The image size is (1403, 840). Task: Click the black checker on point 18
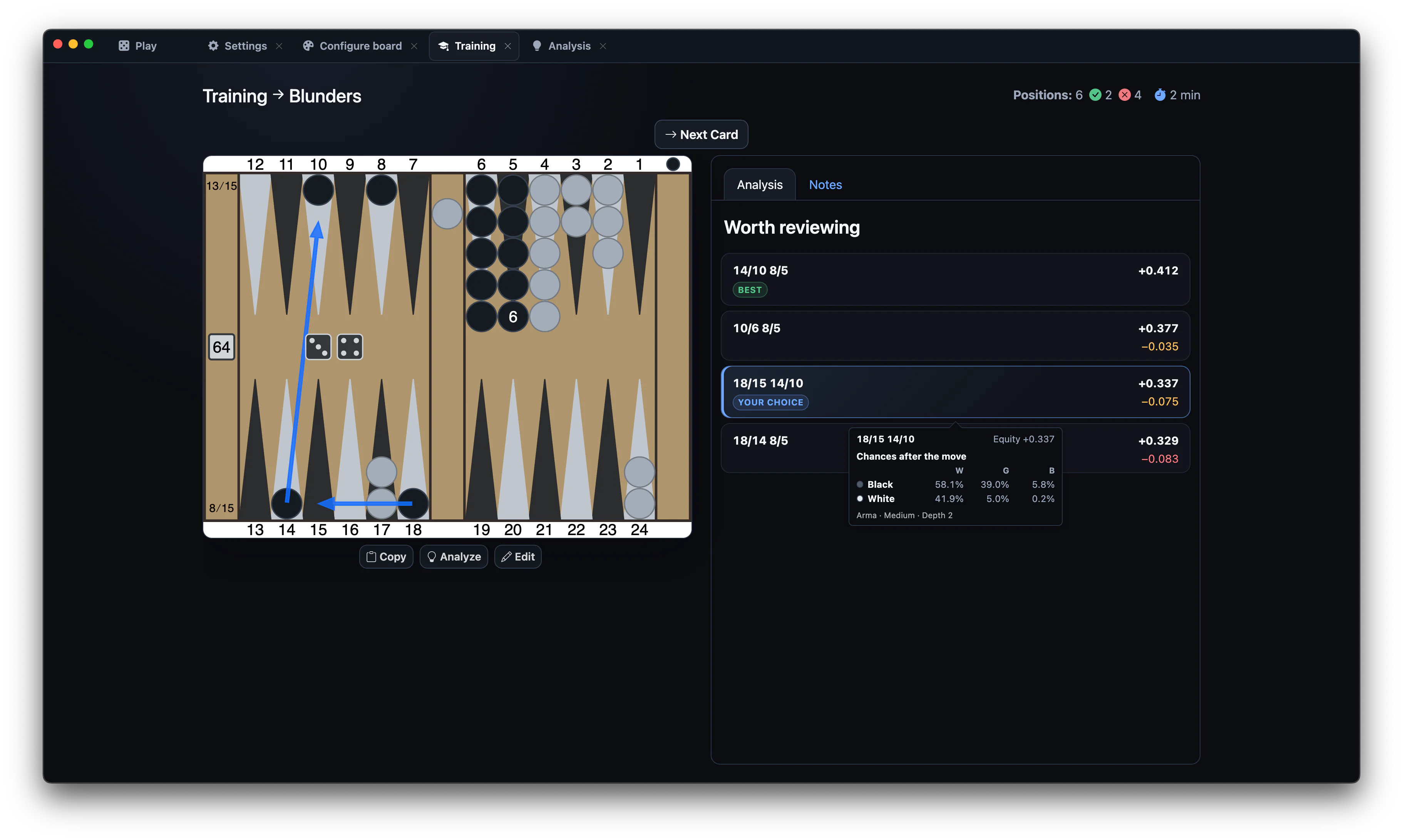[413, 503]
